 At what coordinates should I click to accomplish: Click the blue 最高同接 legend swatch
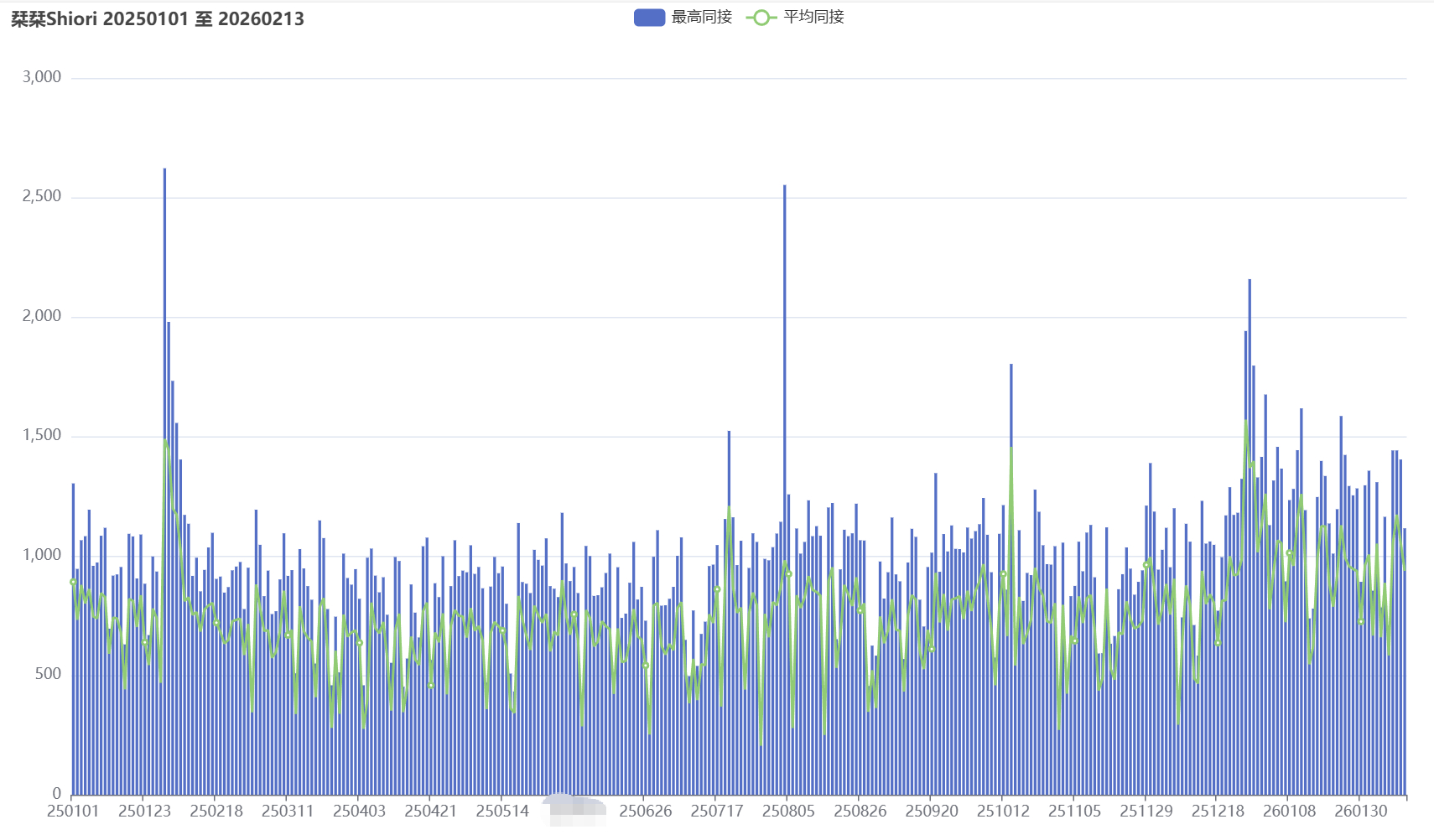[x=649, y=17]
